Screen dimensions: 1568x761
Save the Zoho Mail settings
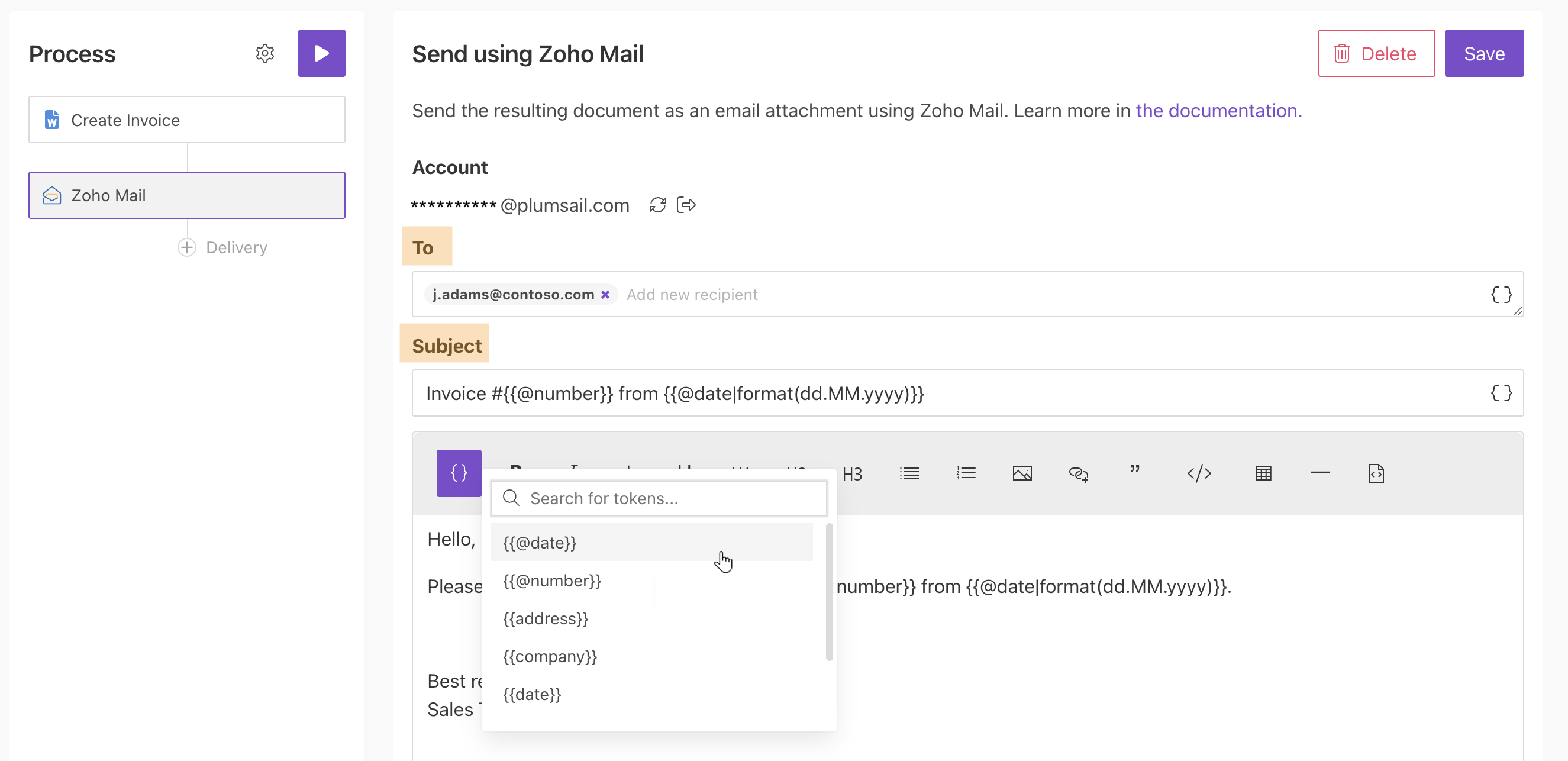1483,54
